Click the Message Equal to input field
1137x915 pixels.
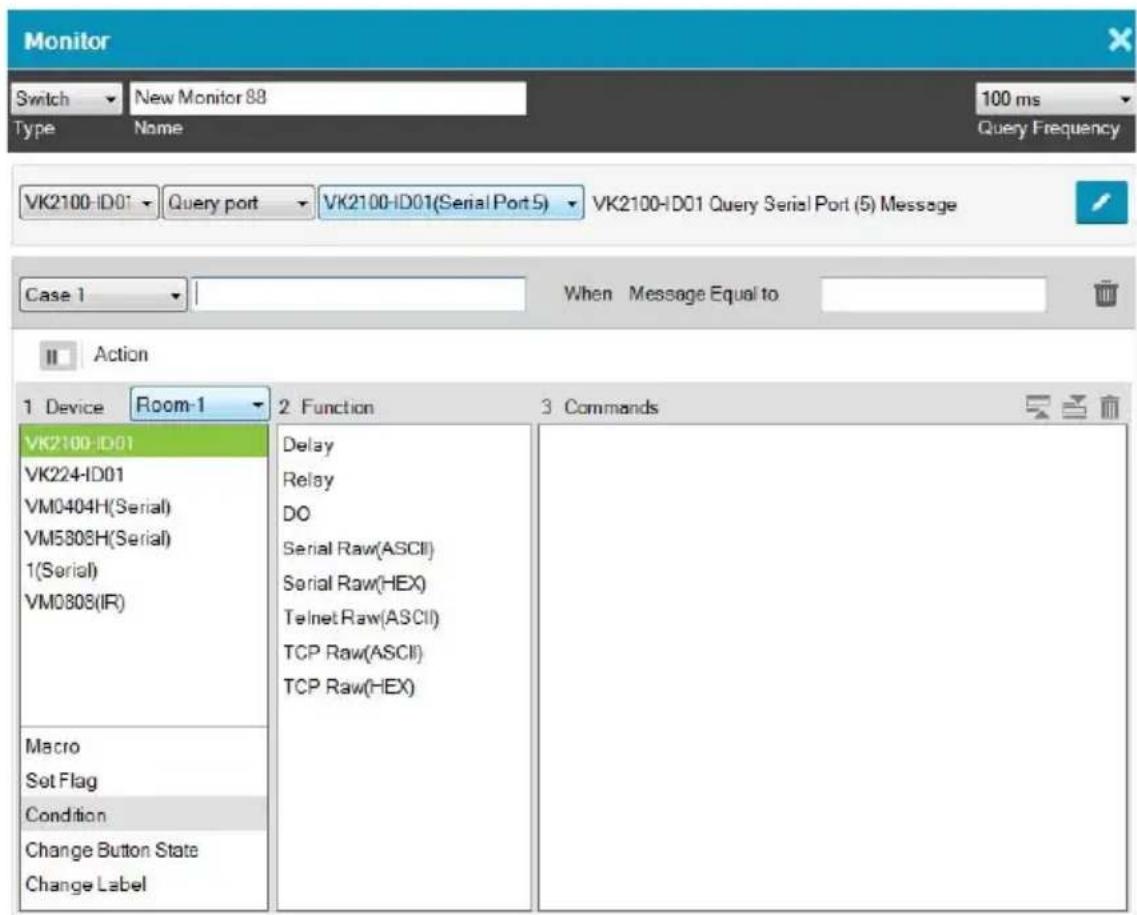point(933,294)
